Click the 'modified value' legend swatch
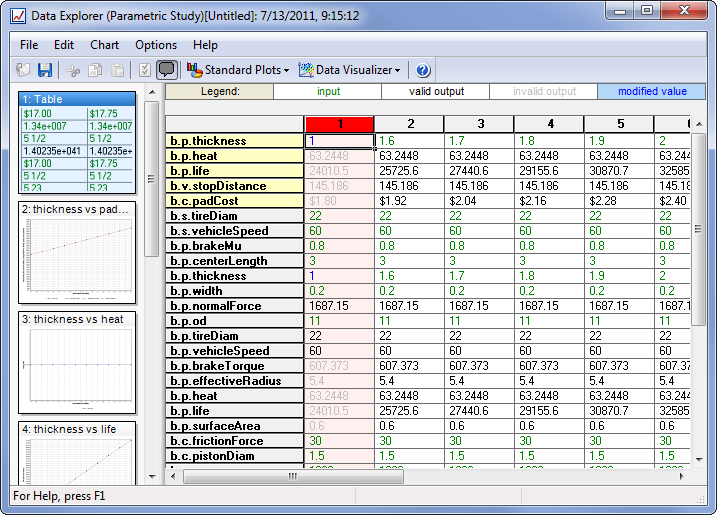 (x=651, y=91)
